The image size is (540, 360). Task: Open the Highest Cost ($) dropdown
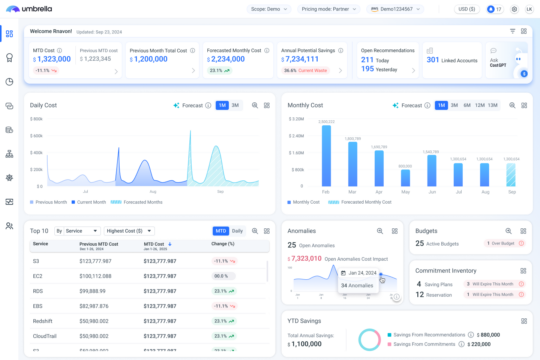point(129,231)
